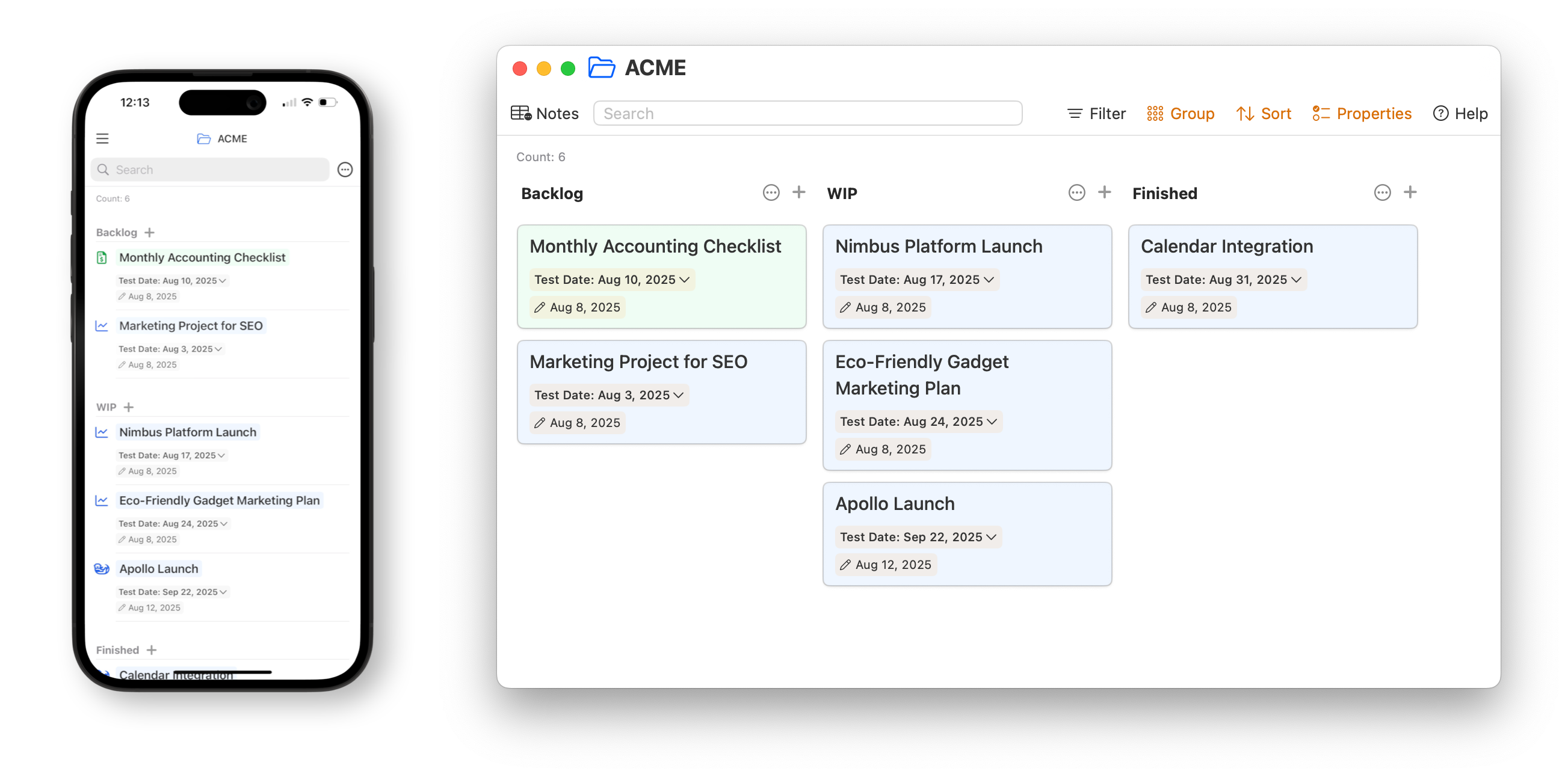
Task: Click the Backlog column ellipsis options icon
Action: [771, 193]
